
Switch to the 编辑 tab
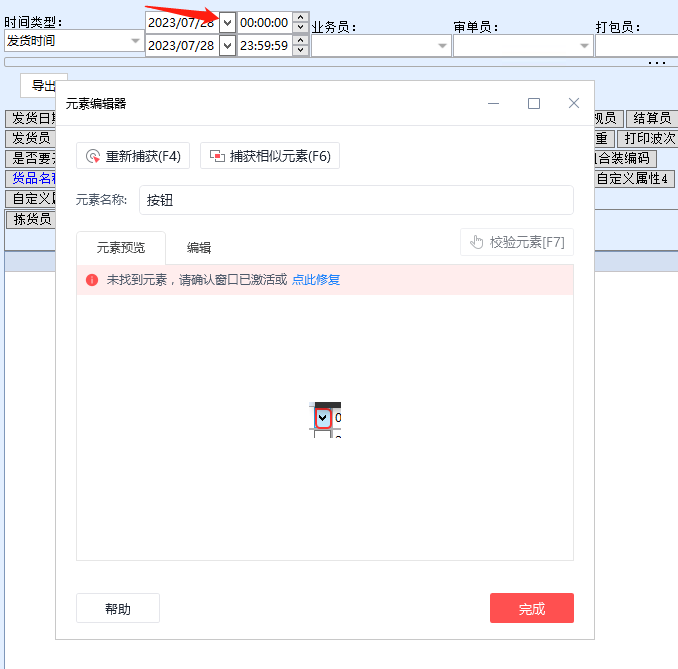(198, 248)
